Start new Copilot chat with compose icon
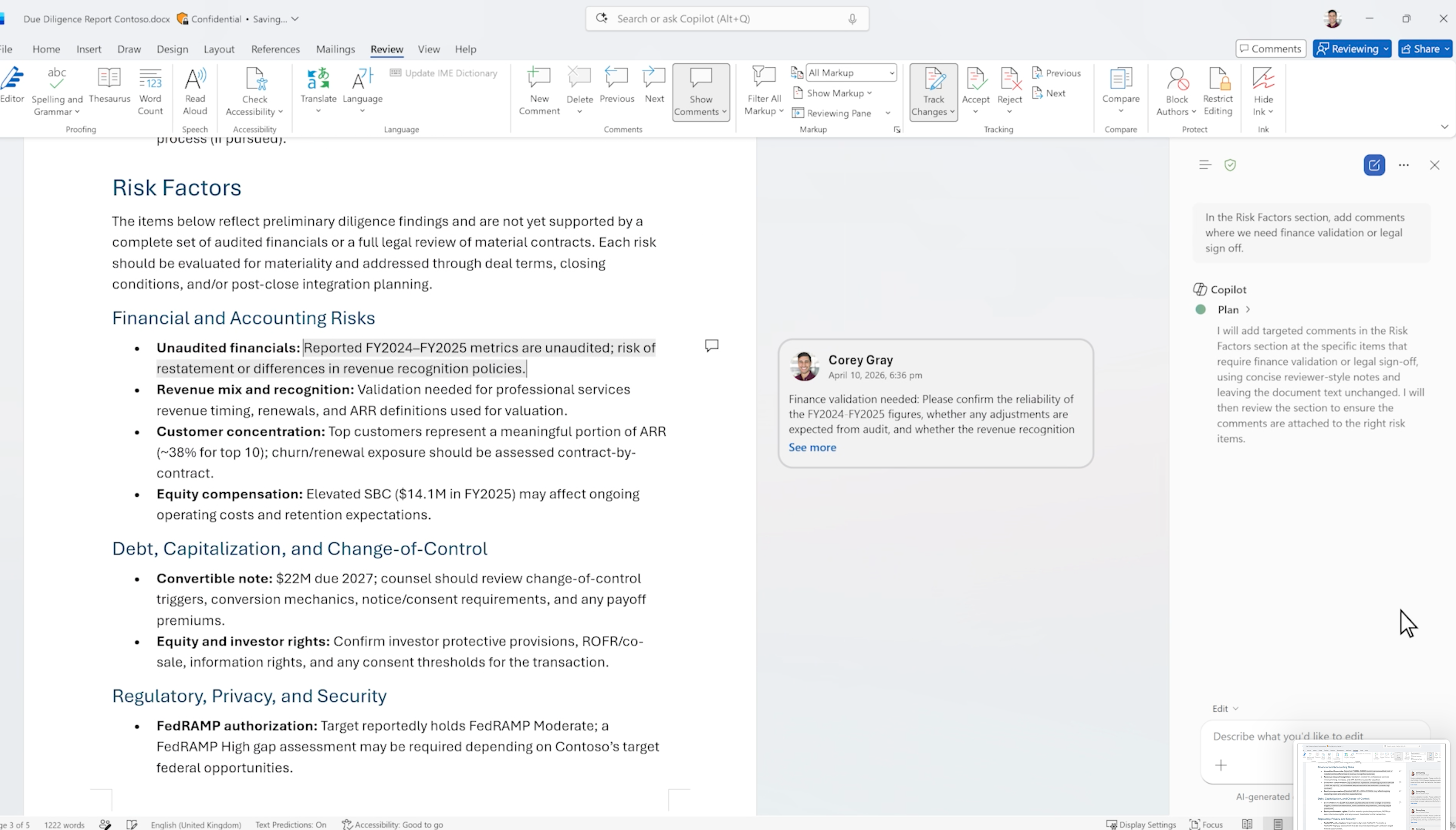Screen dimensions: 1456x830 click(x=1374, y=165)
